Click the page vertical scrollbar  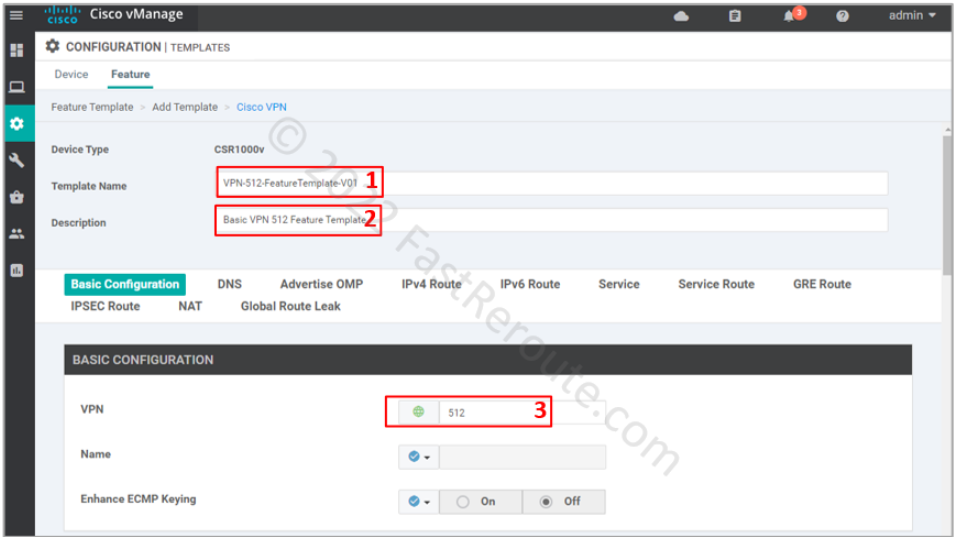pyautogui.click(x=947, y=206)
